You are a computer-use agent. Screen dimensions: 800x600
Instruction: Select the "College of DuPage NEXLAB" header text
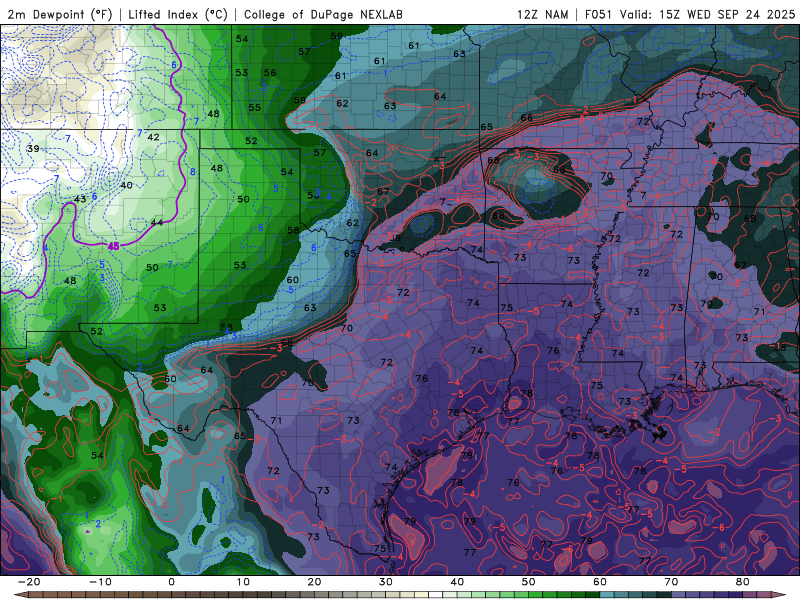[x=323, y=14]
